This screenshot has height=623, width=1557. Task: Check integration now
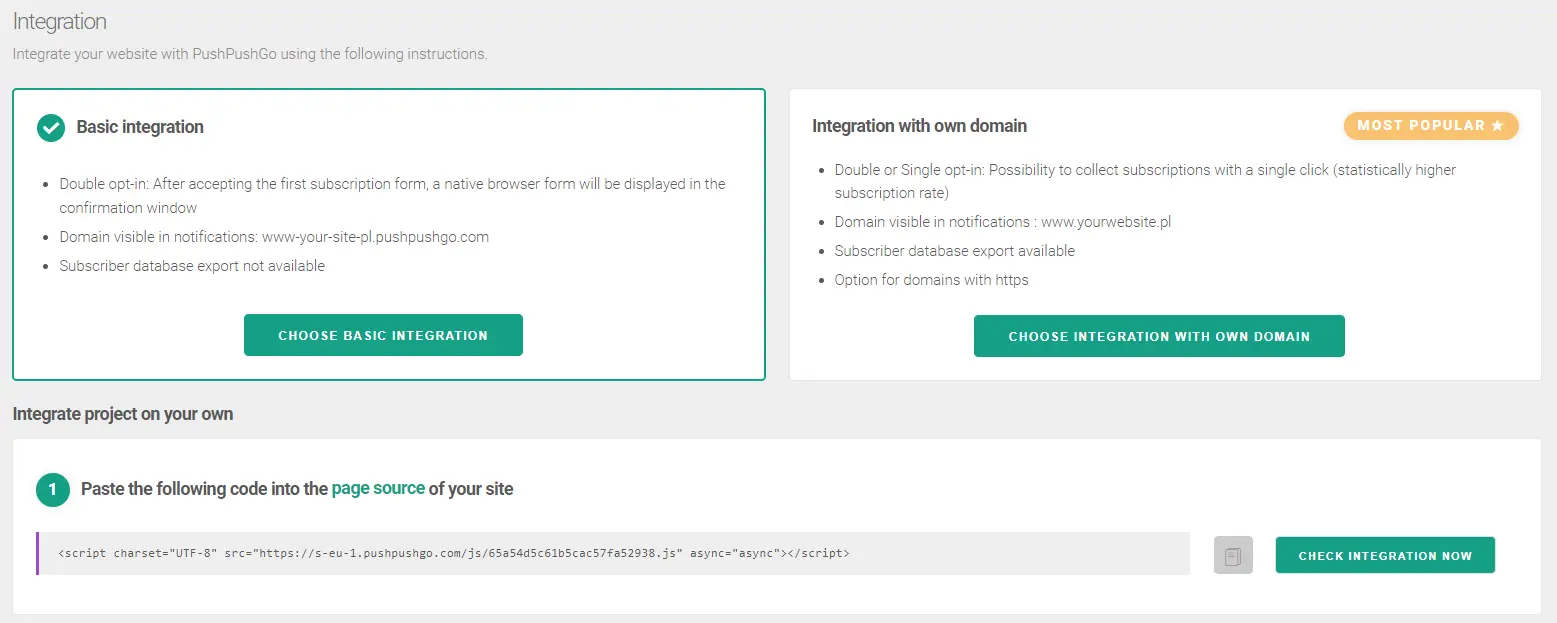1385,555
